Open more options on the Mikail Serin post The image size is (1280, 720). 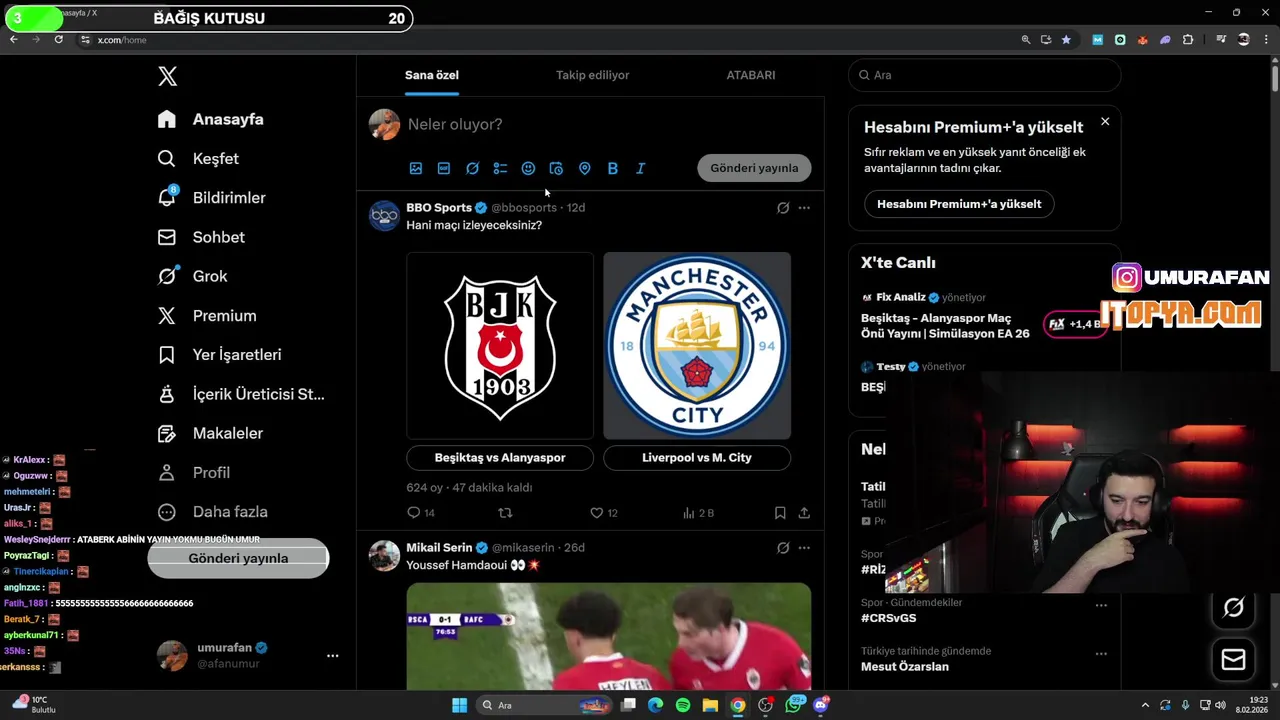click(x=804, y=548)
